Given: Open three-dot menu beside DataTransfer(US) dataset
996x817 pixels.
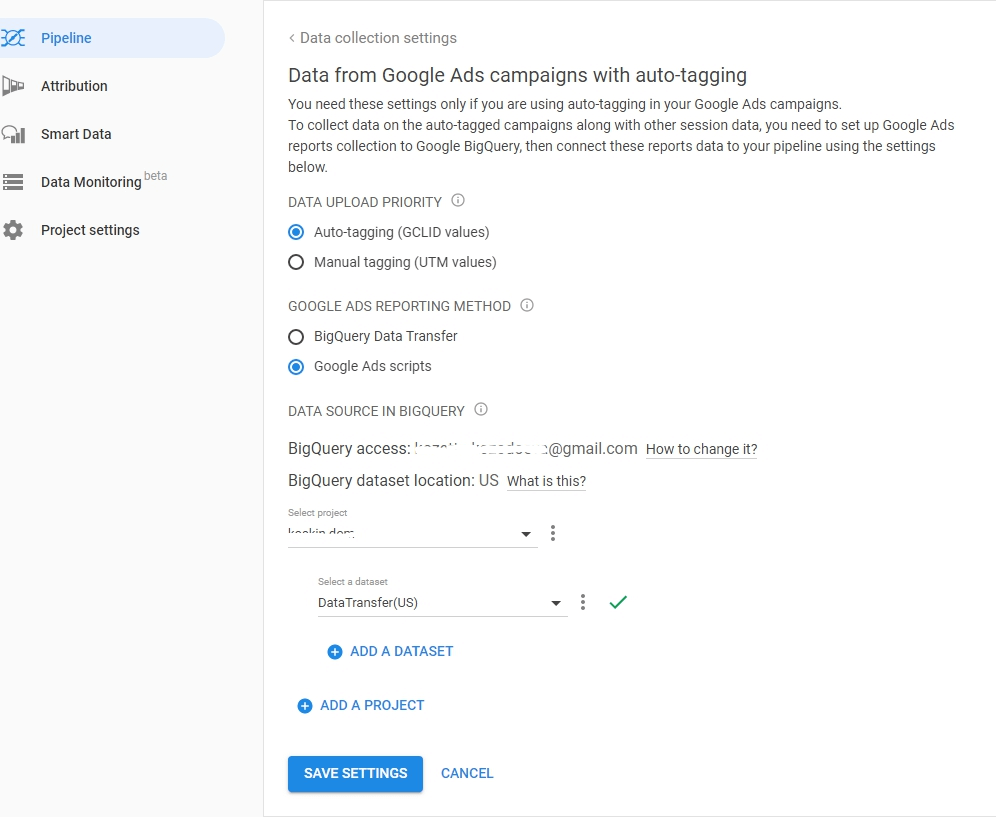Looking at the screenshot, I should point(583,603).
